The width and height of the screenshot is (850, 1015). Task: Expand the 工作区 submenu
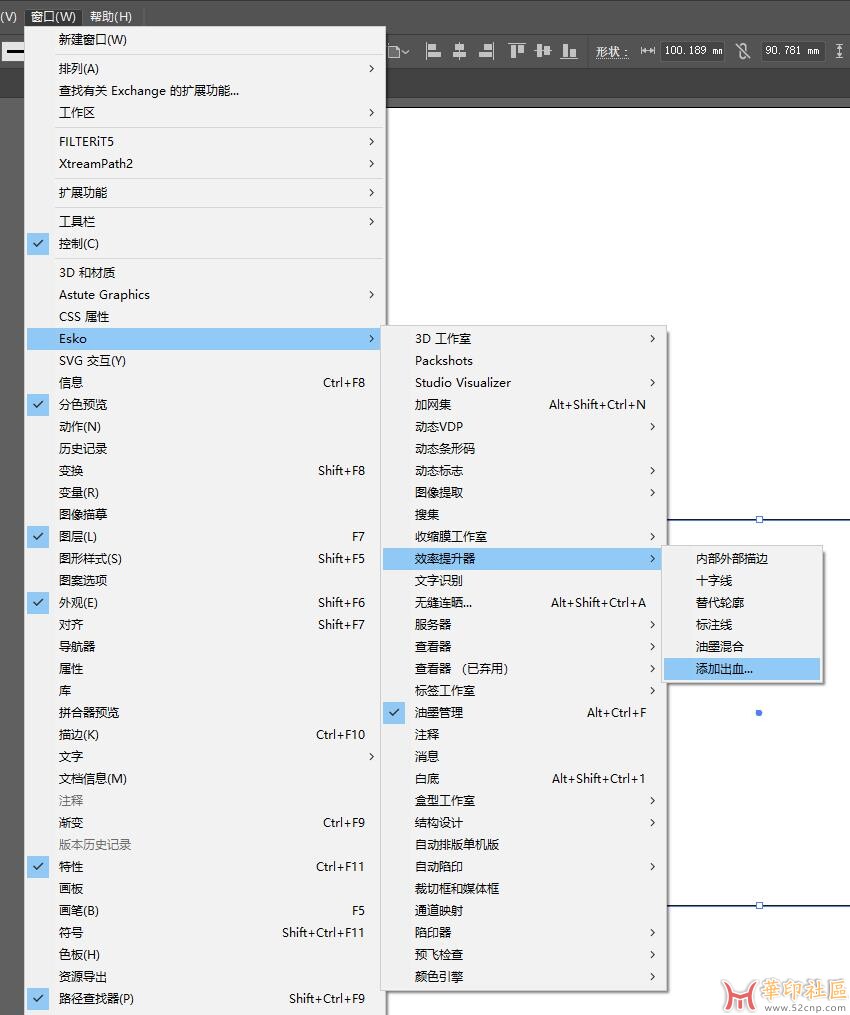(206, 113)
